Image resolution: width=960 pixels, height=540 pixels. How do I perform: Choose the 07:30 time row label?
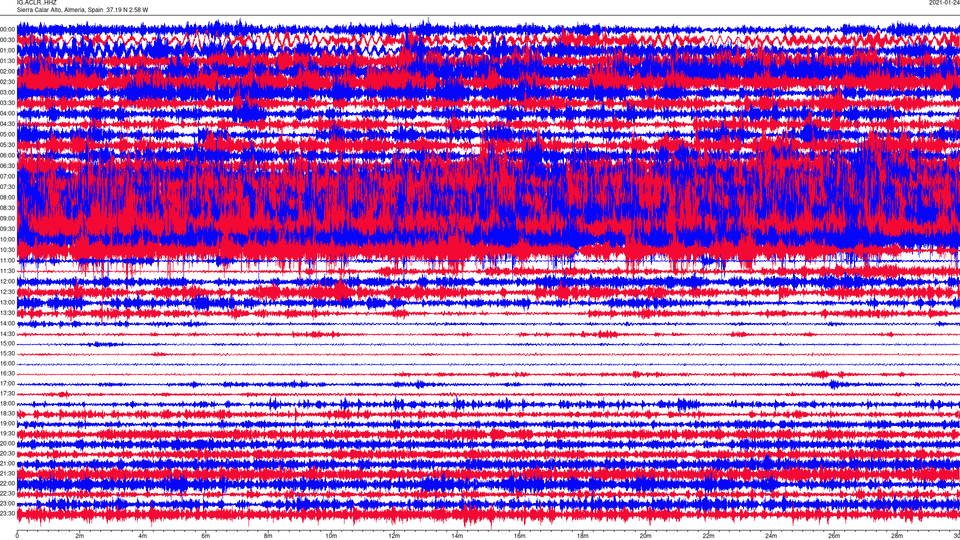tap(8, 187)
